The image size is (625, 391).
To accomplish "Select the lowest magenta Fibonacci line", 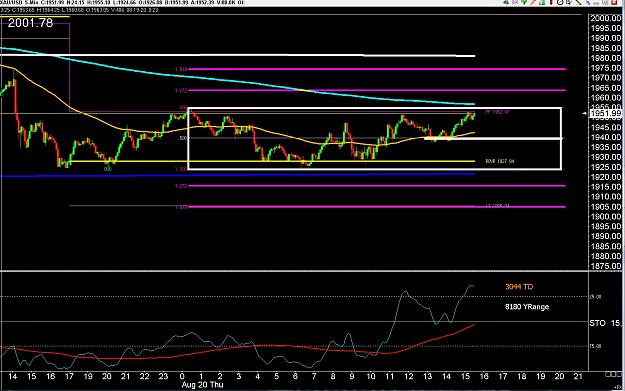I will coord(377,206).
